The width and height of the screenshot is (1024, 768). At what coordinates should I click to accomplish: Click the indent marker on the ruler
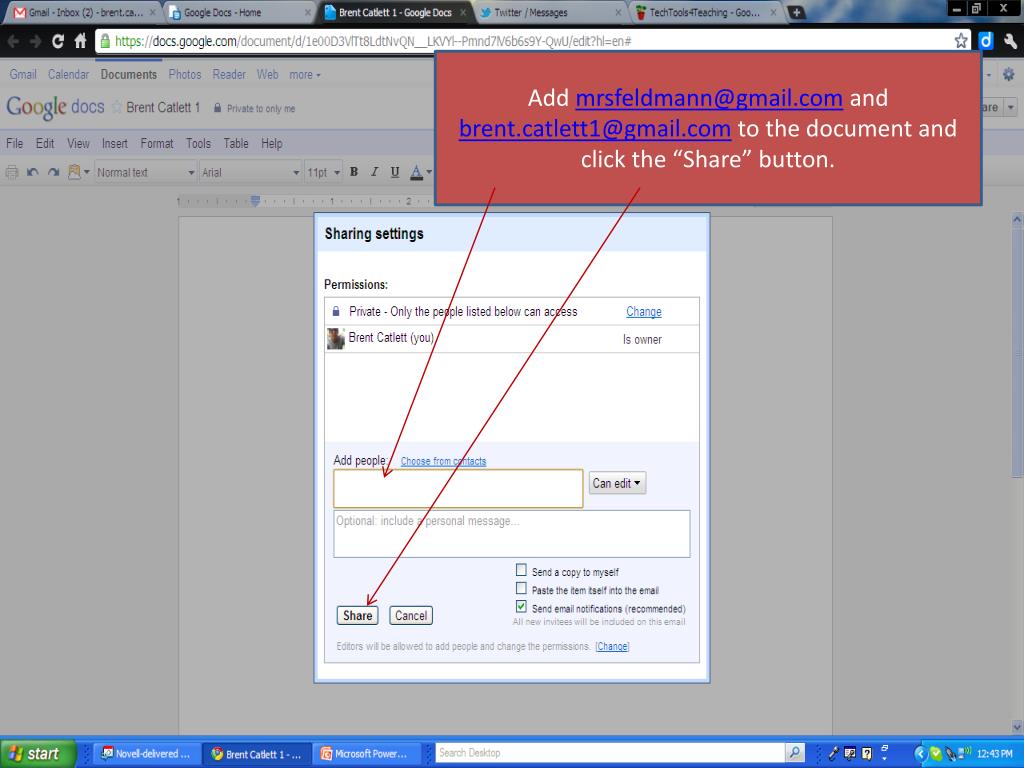255,201
